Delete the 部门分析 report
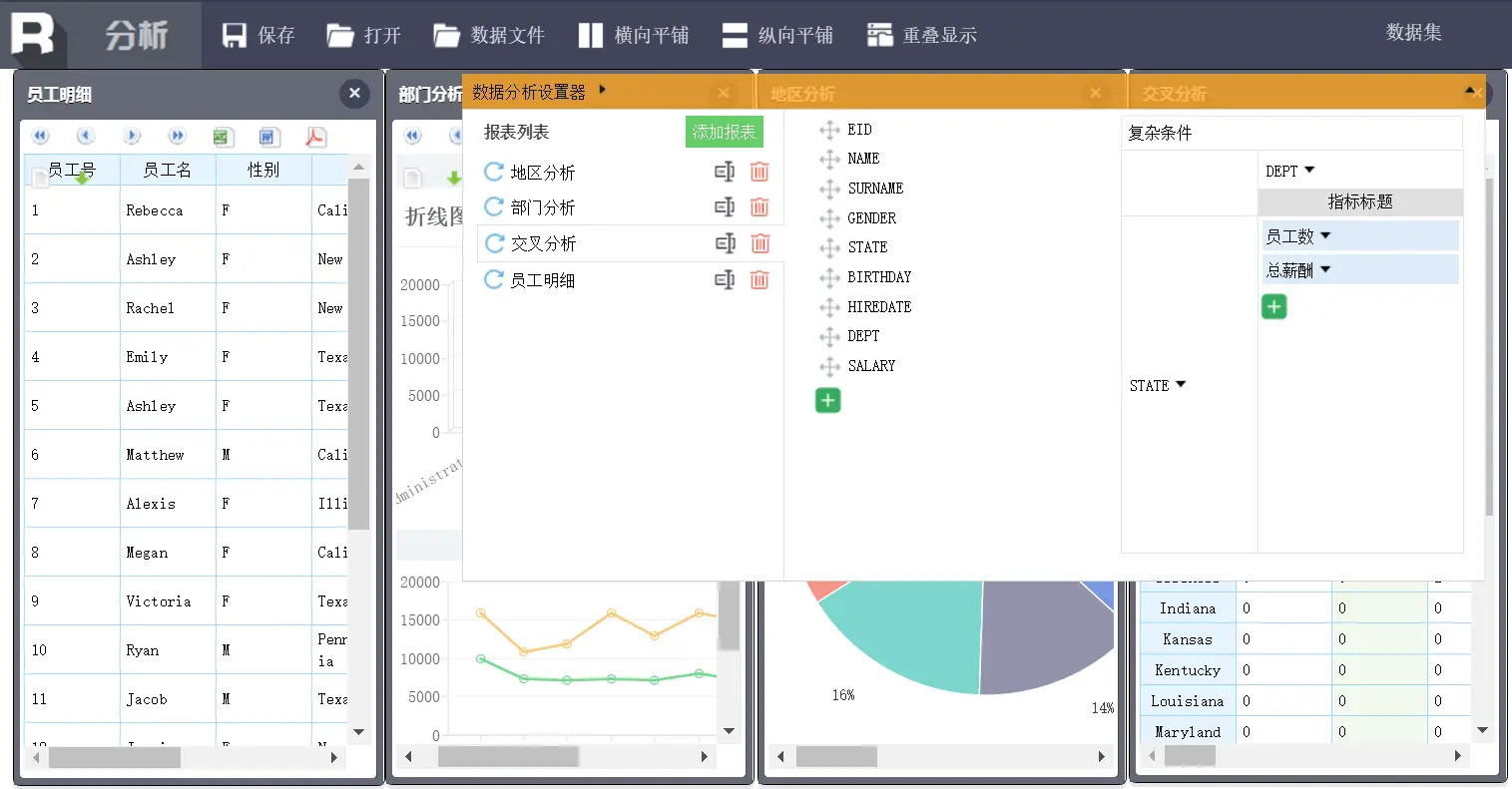Viewport: 1512px width, 789px height. (759, 206)
